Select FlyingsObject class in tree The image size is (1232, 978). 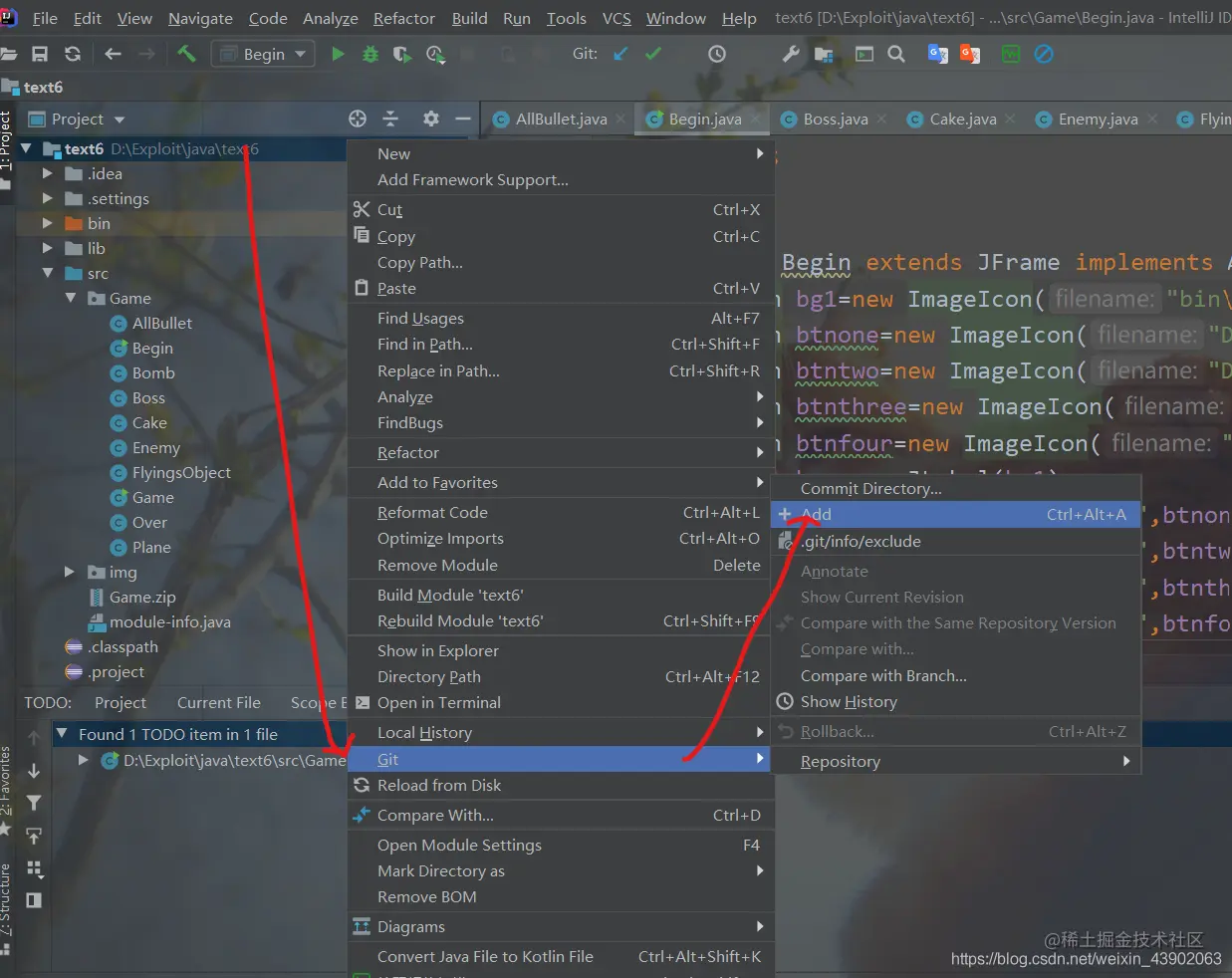(181, 472)
